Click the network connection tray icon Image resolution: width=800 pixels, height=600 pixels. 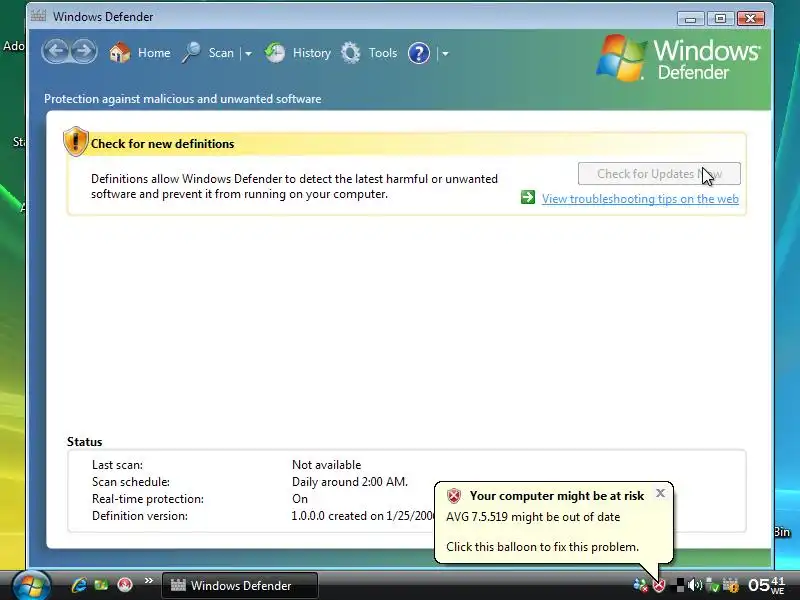pyautogui.click(x=712, y=585)
